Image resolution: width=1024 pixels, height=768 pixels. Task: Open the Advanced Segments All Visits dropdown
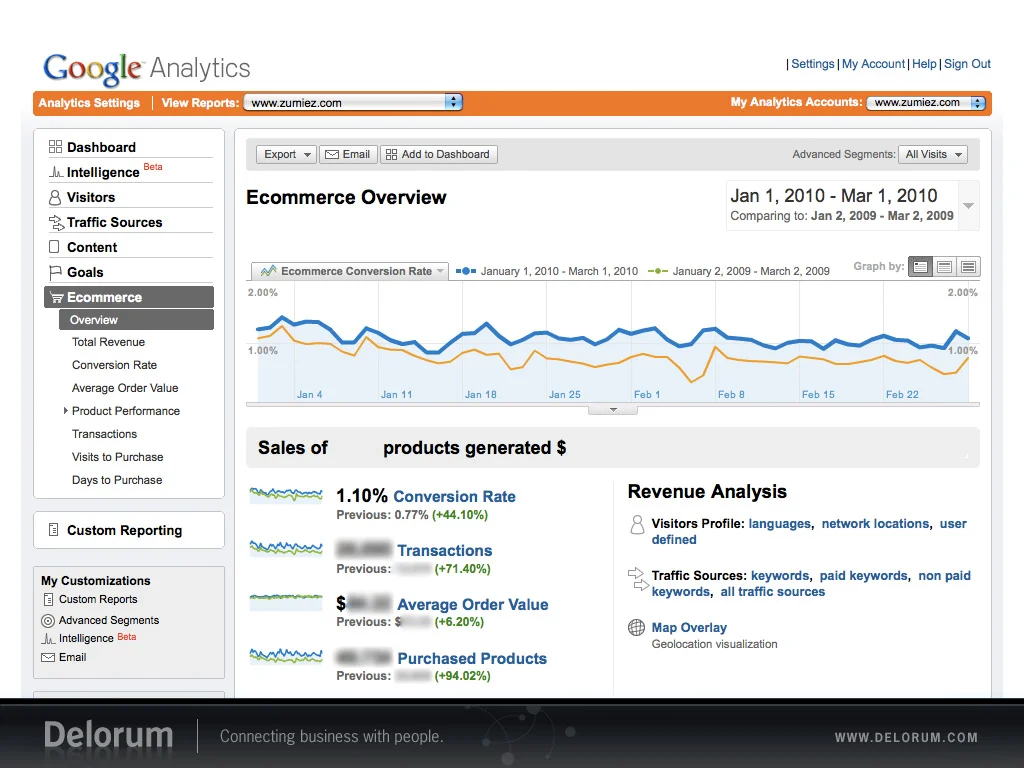tap(933, 154)
